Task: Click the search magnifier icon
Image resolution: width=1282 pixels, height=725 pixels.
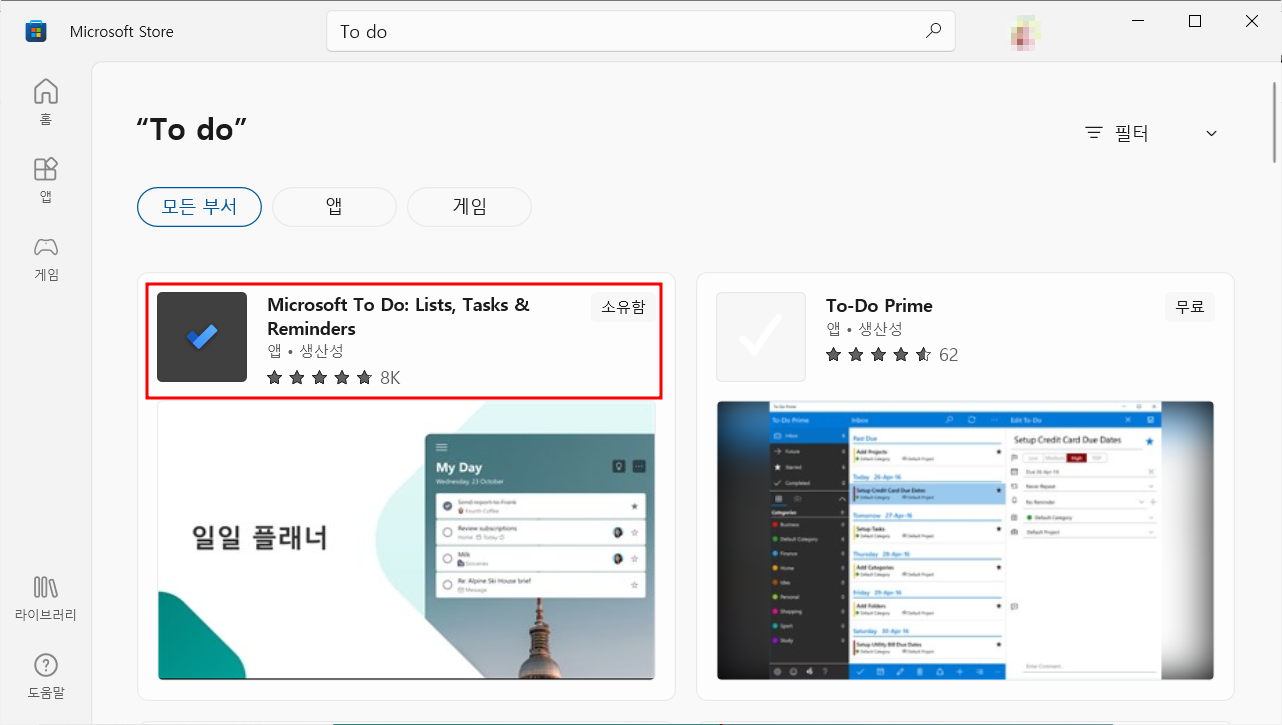Action: click(x=933, y=31)
